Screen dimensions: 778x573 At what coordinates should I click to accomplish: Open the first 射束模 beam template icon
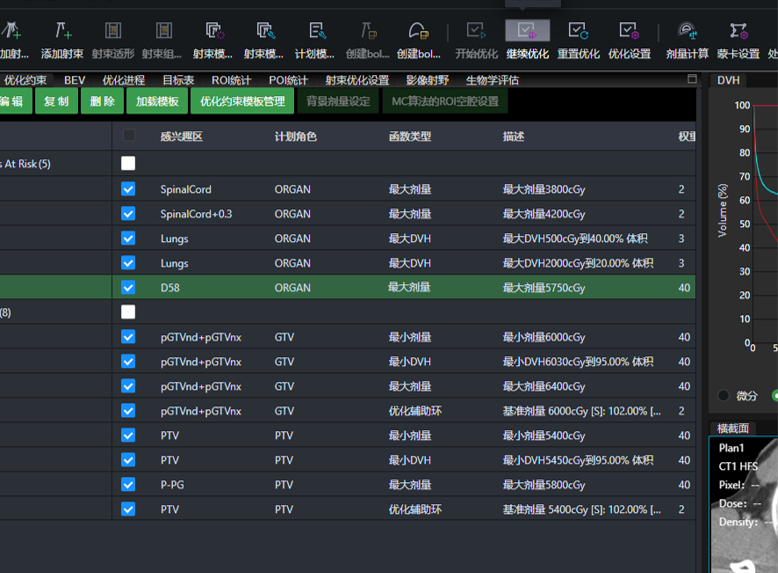tap(215, 31)
